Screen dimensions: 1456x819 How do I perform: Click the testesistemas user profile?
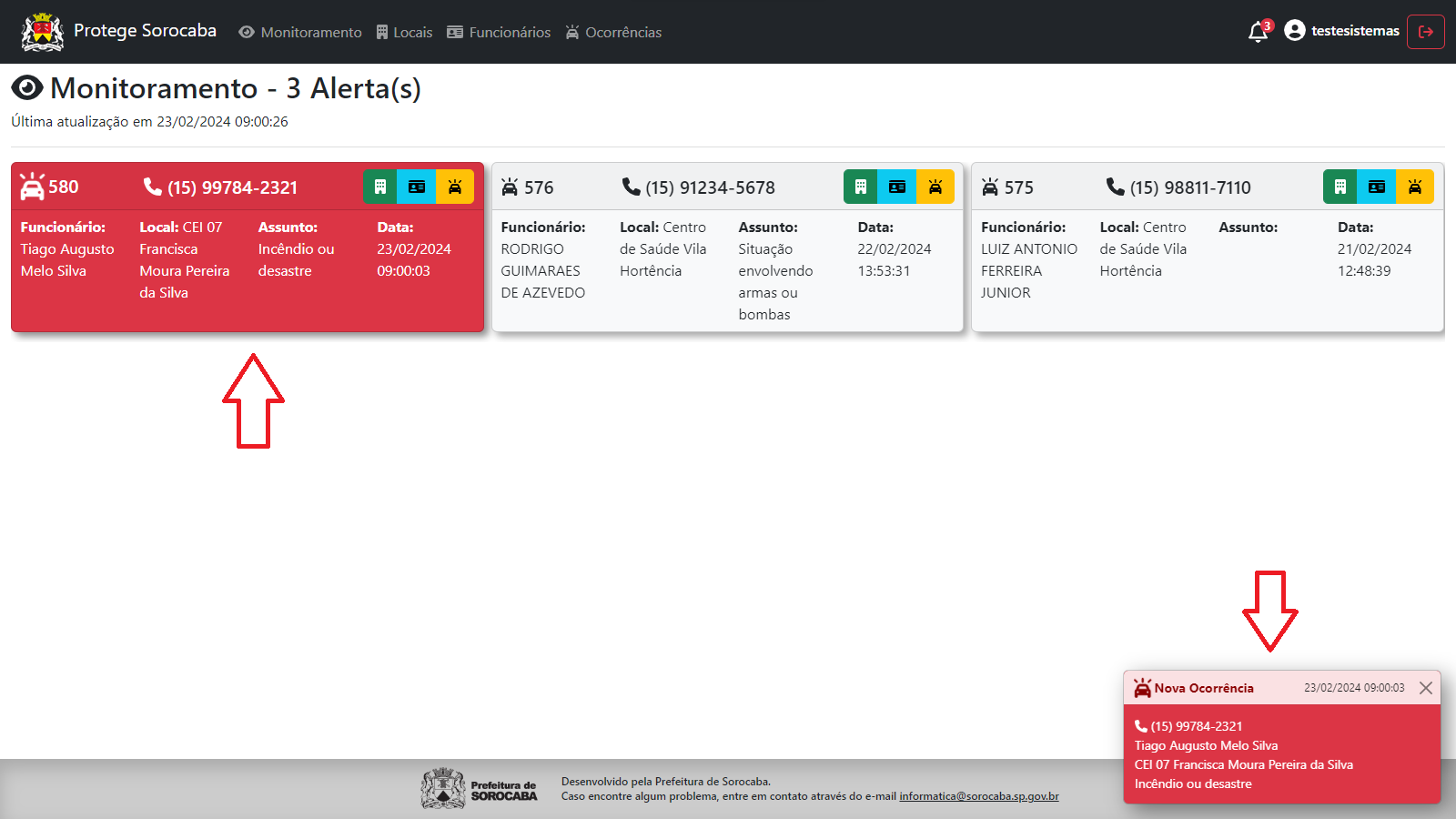1342,31
